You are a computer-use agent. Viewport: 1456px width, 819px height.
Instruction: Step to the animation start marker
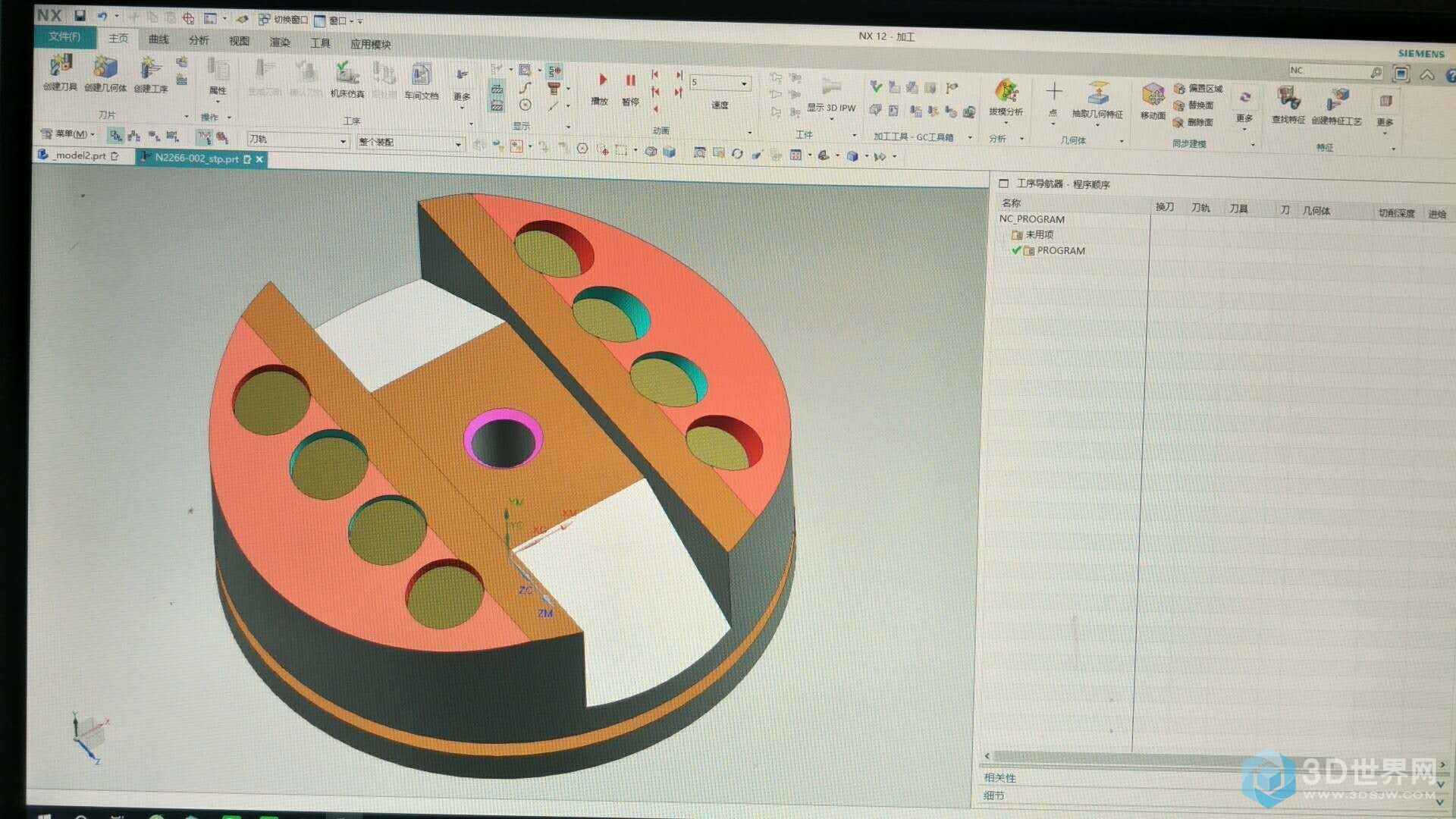(x=654, y=74)
